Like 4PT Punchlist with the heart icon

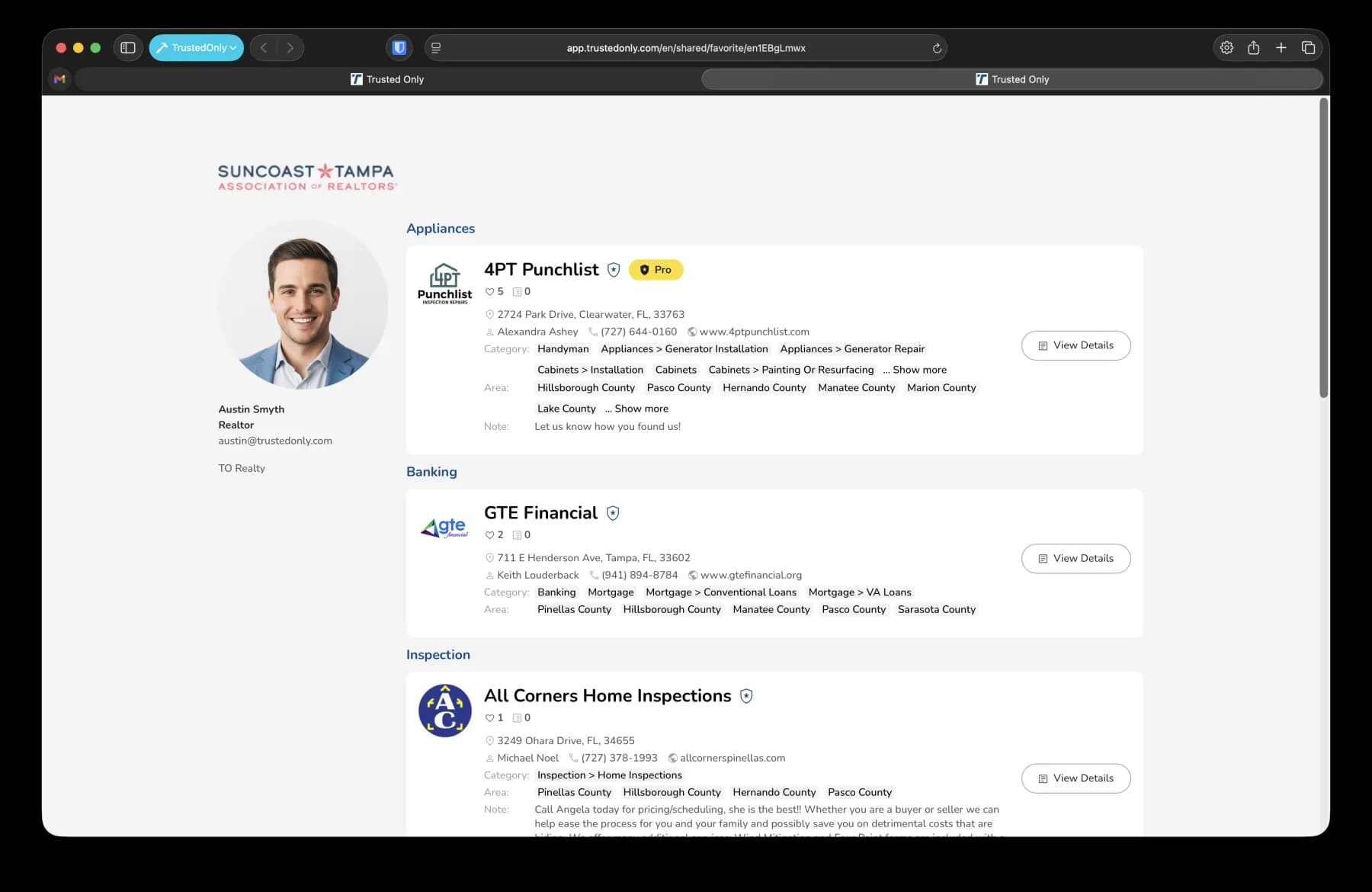(x=490, y=291)
